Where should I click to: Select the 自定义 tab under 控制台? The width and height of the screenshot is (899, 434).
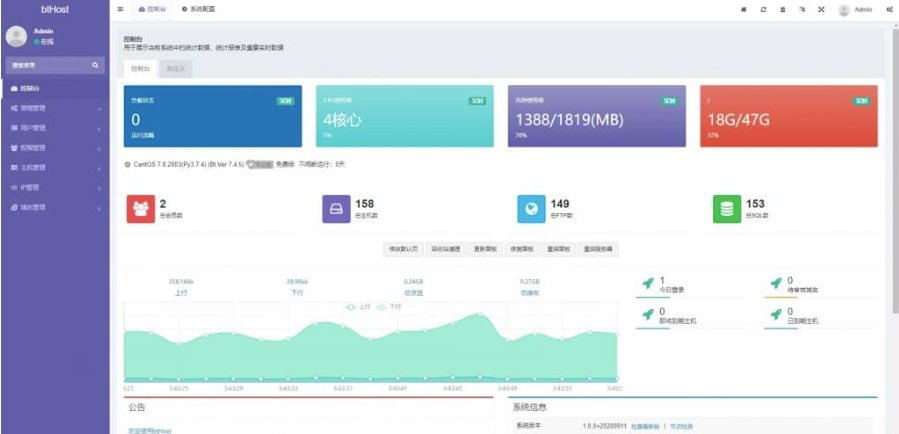pyautogui.click(x=175, y=69)
